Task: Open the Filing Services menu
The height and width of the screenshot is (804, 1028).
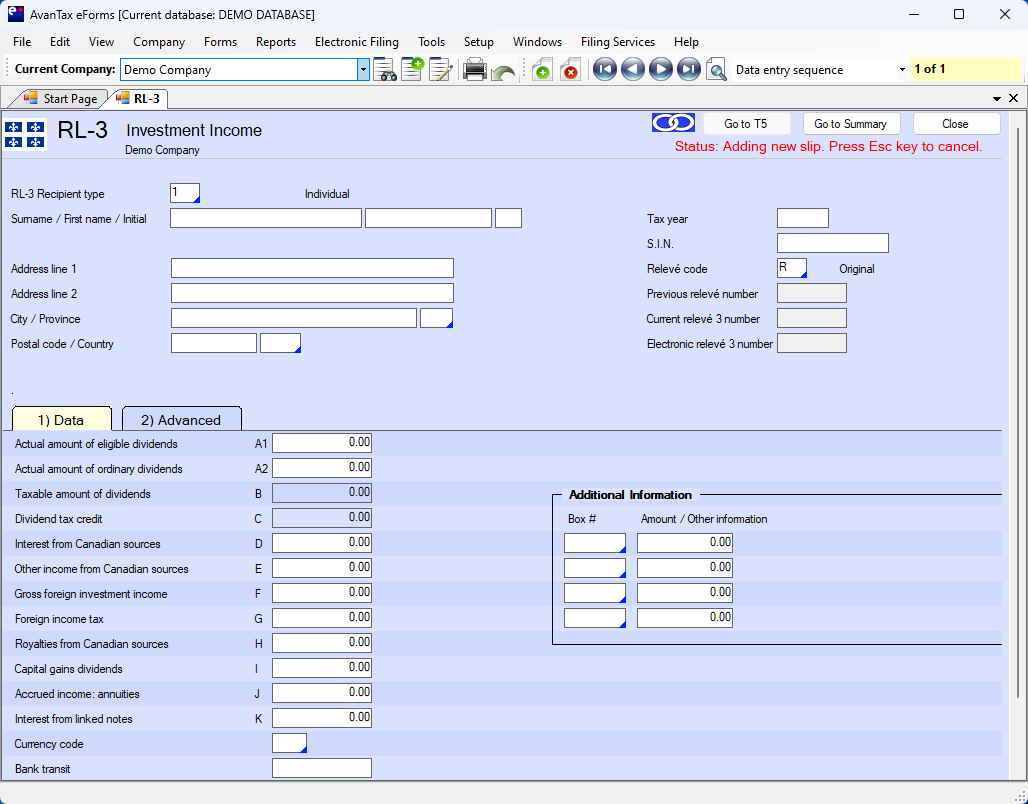Action: (617, 42)
